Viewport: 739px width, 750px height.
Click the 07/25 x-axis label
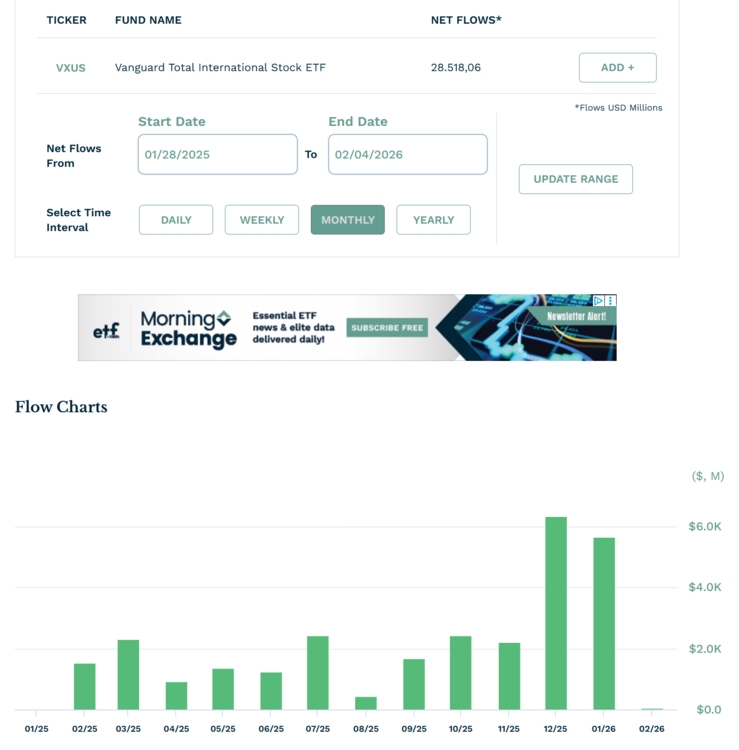point(318,729)
